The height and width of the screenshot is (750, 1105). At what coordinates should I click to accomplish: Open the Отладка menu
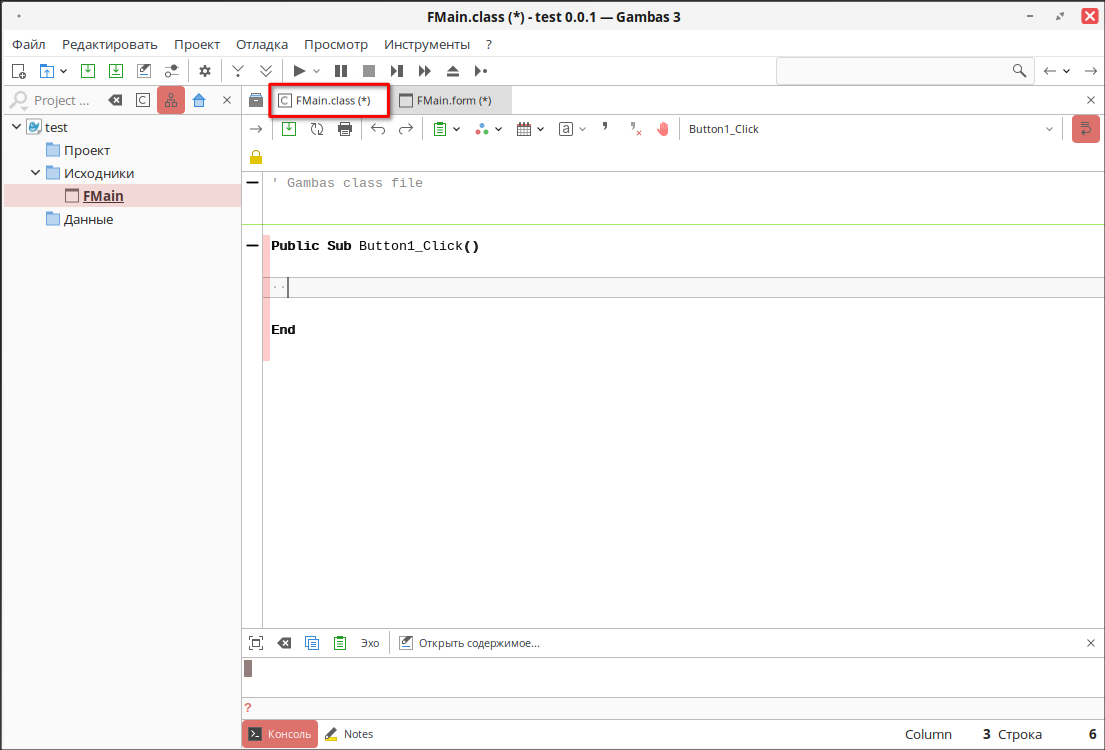(262, 44)
